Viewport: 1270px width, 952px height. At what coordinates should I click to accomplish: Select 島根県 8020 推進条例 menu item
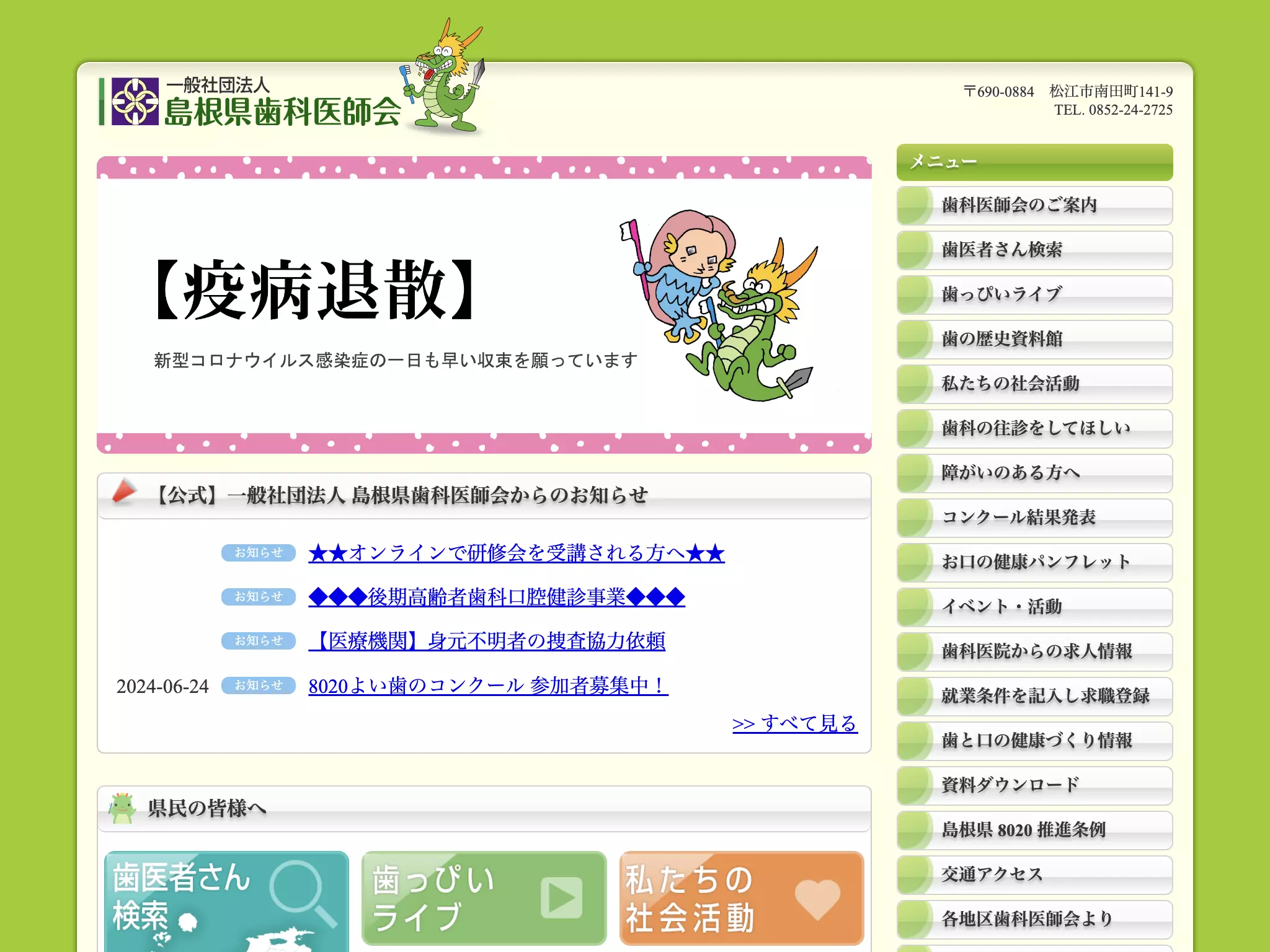point(1034,830)
